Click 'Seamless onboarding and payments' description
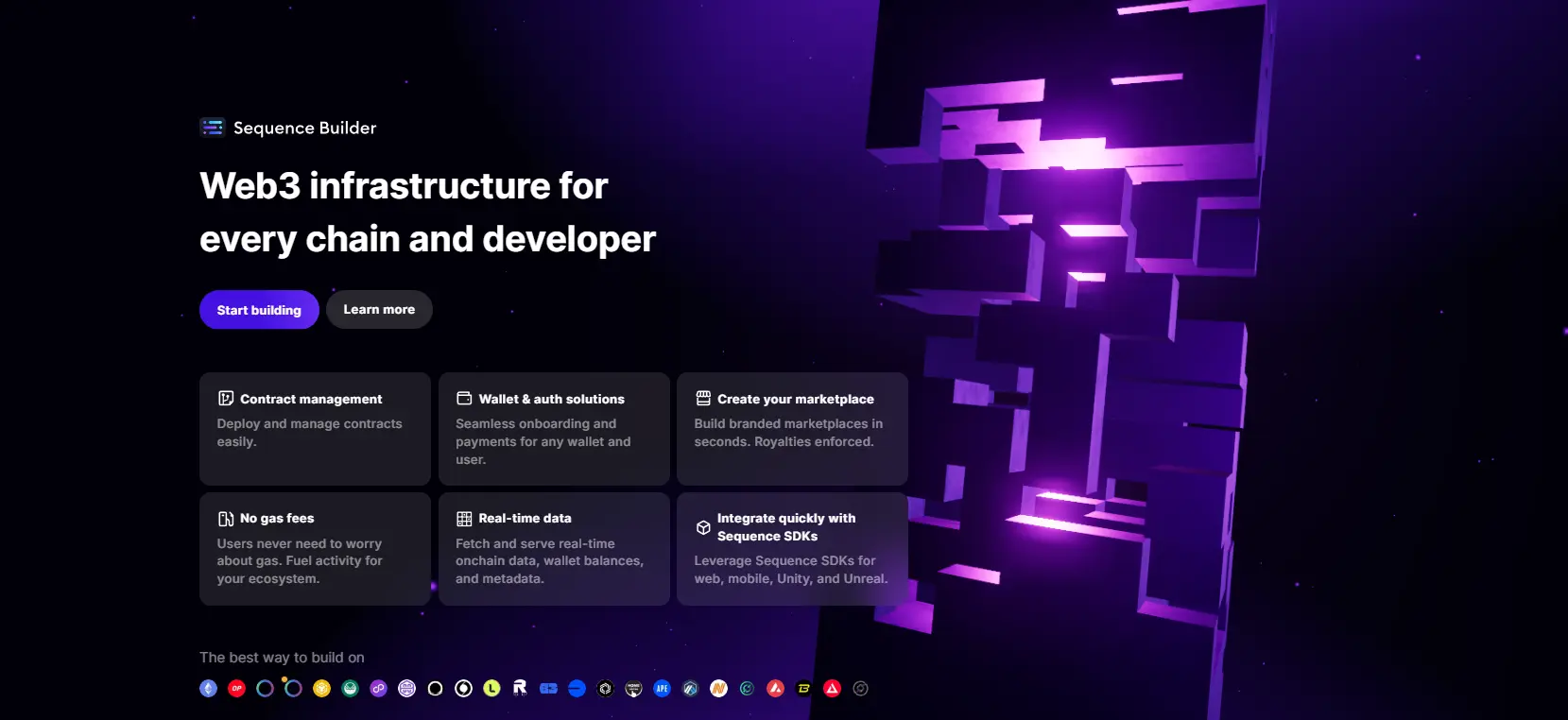The height and width of the screenshot is (720, 1568). pyautogui.click(x=543, y=441)
